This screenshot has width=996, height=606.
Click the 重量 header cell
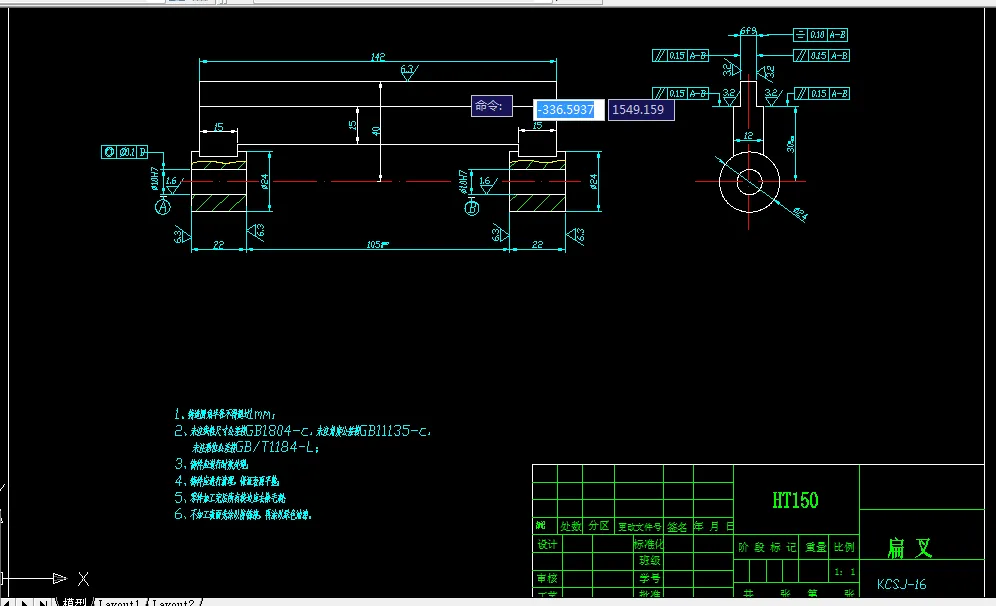pyautogui.click(x=816, y=547)
